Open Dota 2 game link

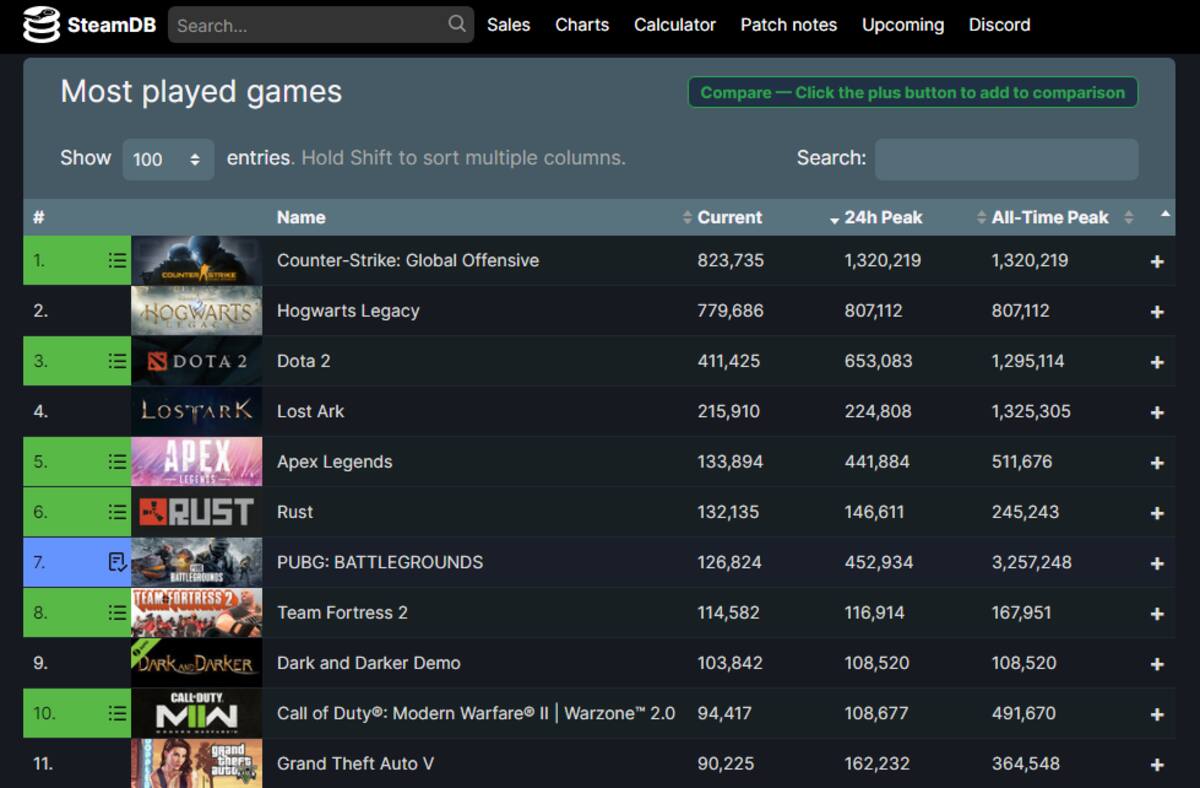pyautogui.click(x=303, y=361)
